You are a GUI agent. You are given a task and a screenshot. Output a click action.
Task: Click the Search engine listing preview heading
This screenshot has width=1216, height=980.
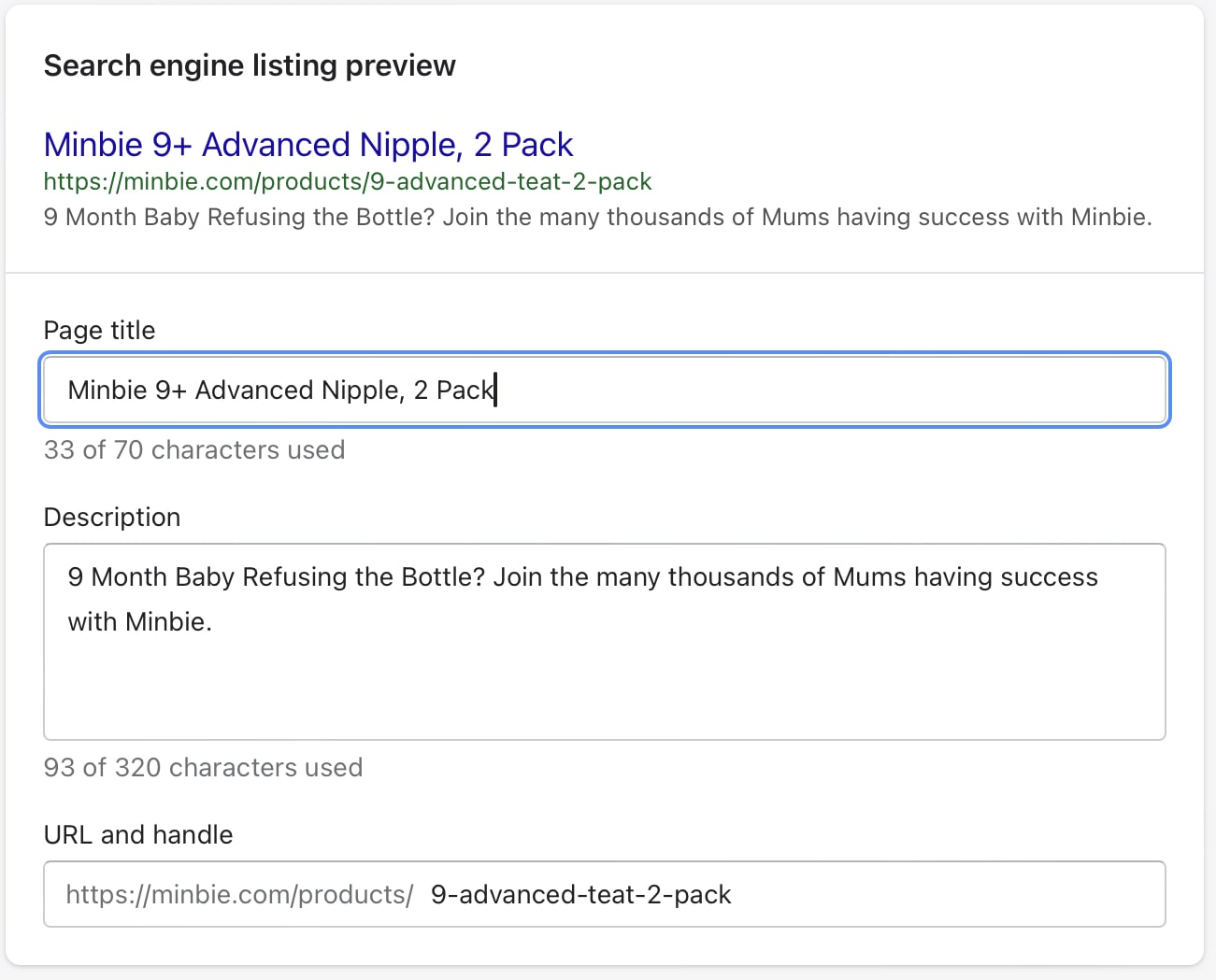pos(249,64)
